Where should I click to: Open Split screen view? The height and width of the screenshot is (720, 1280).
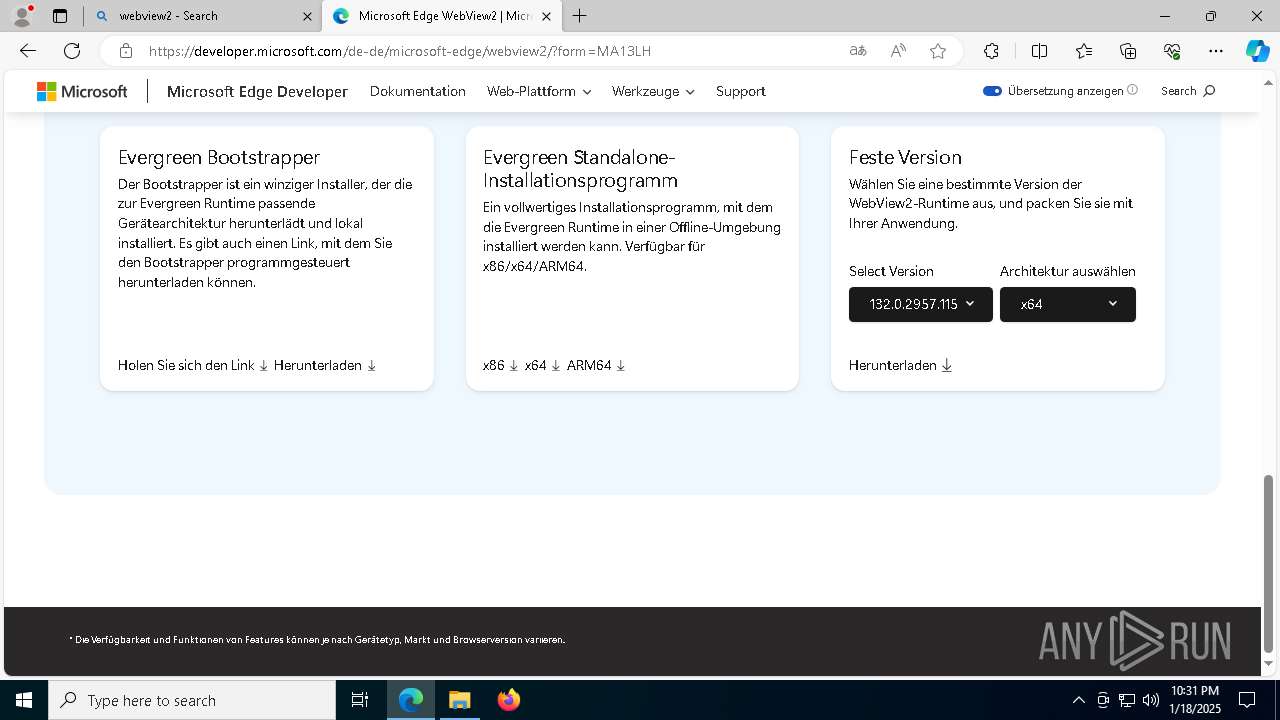(1039, 51)
